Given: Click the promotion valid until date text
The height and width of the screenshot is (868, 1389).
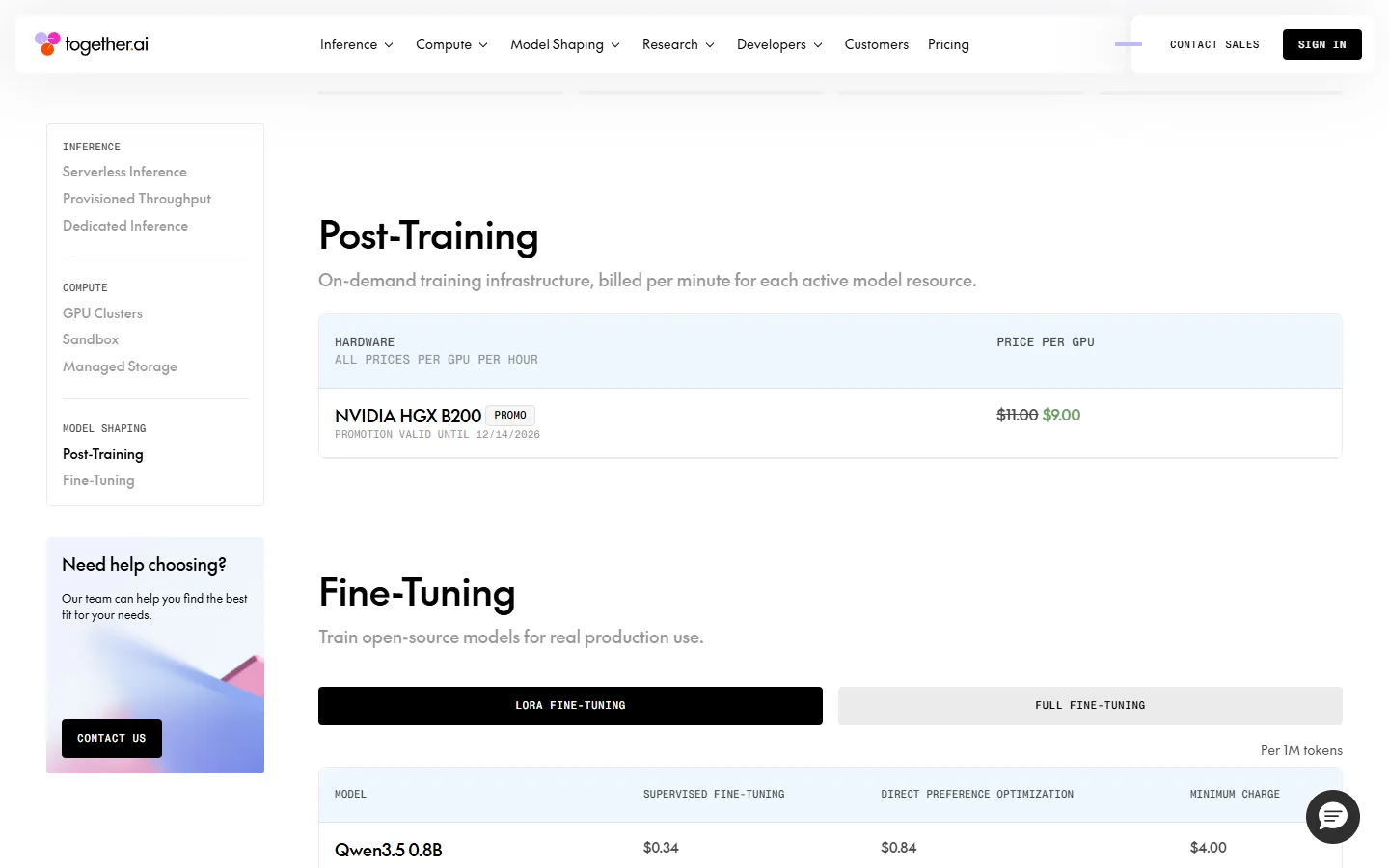Looking at the screenshot, I should click(x=437, y=435).
